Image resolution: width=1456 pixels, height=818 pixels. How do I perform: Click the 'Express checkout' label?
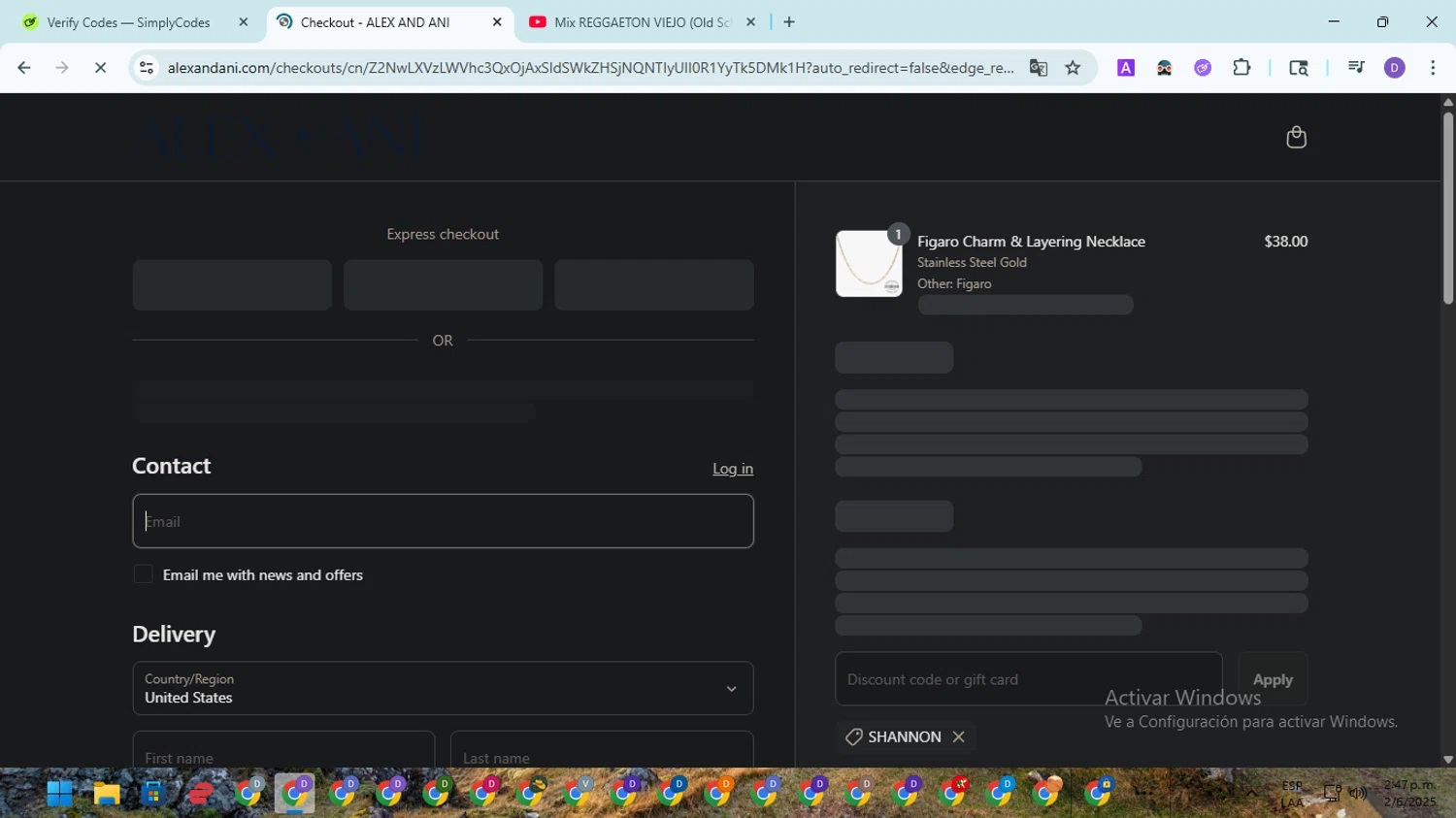pos(443,234)
